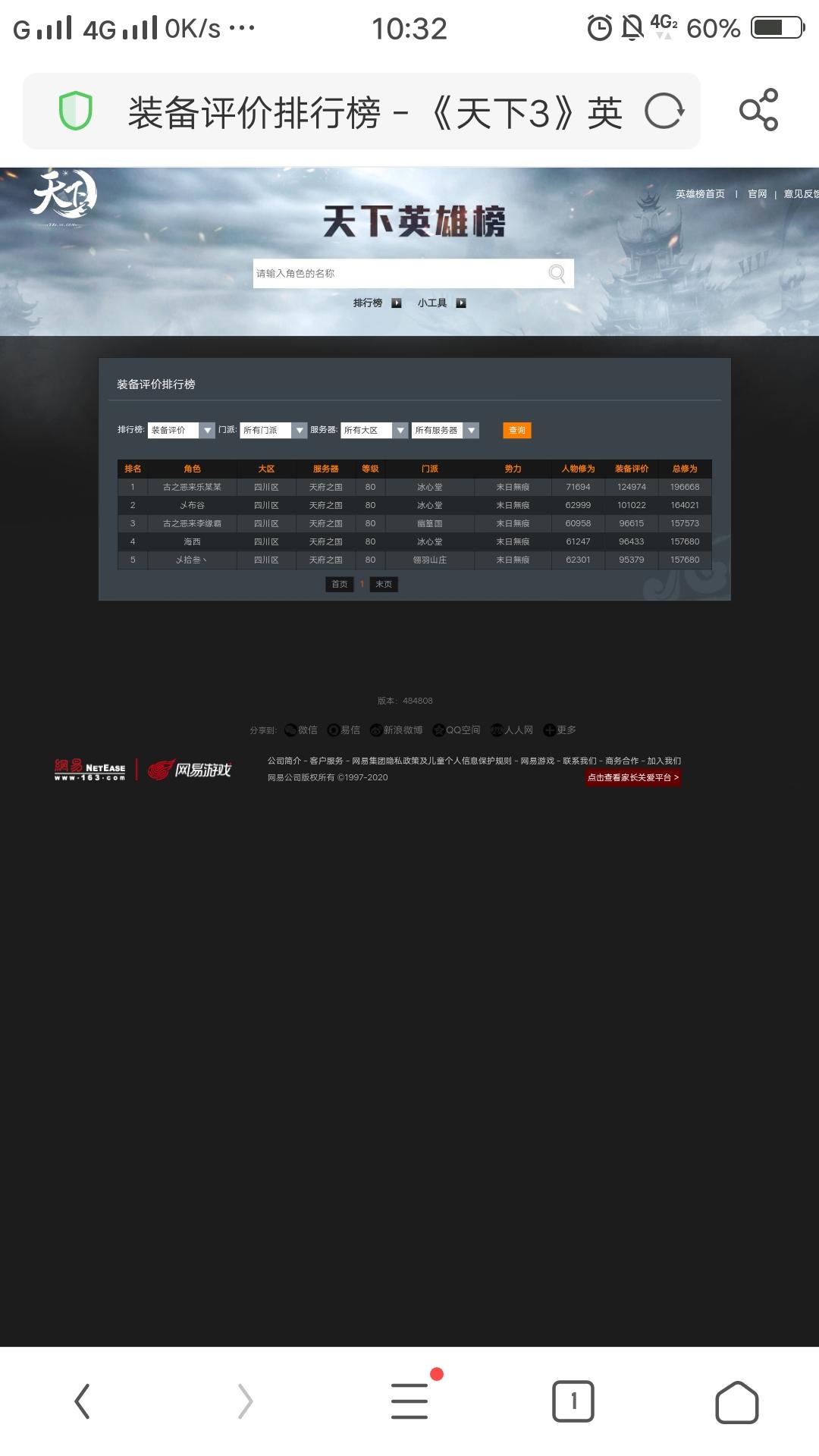Screen dimensions: 819x1456
Task: Select page number 1 in pagination
Action: pyautogui.click(x=362, y=584)
